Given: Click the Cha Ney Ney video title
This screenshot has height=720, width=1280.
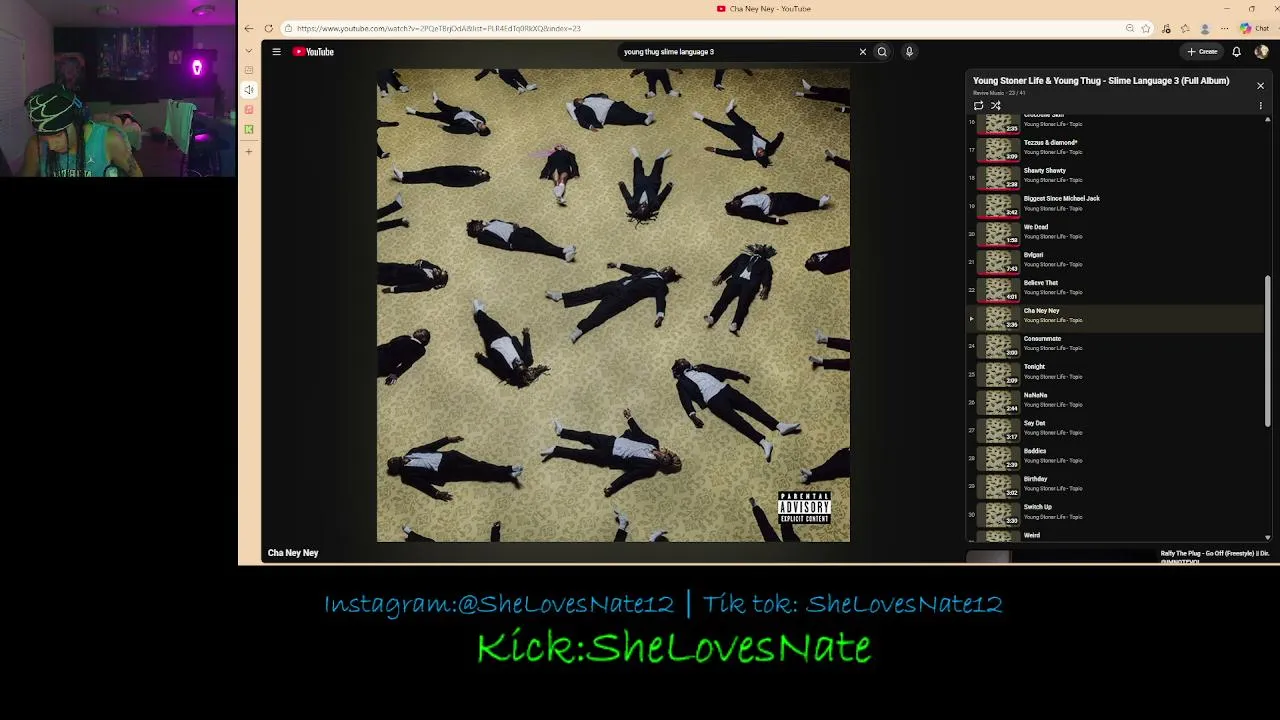Looking at the screenshot, I should point(293,553).
